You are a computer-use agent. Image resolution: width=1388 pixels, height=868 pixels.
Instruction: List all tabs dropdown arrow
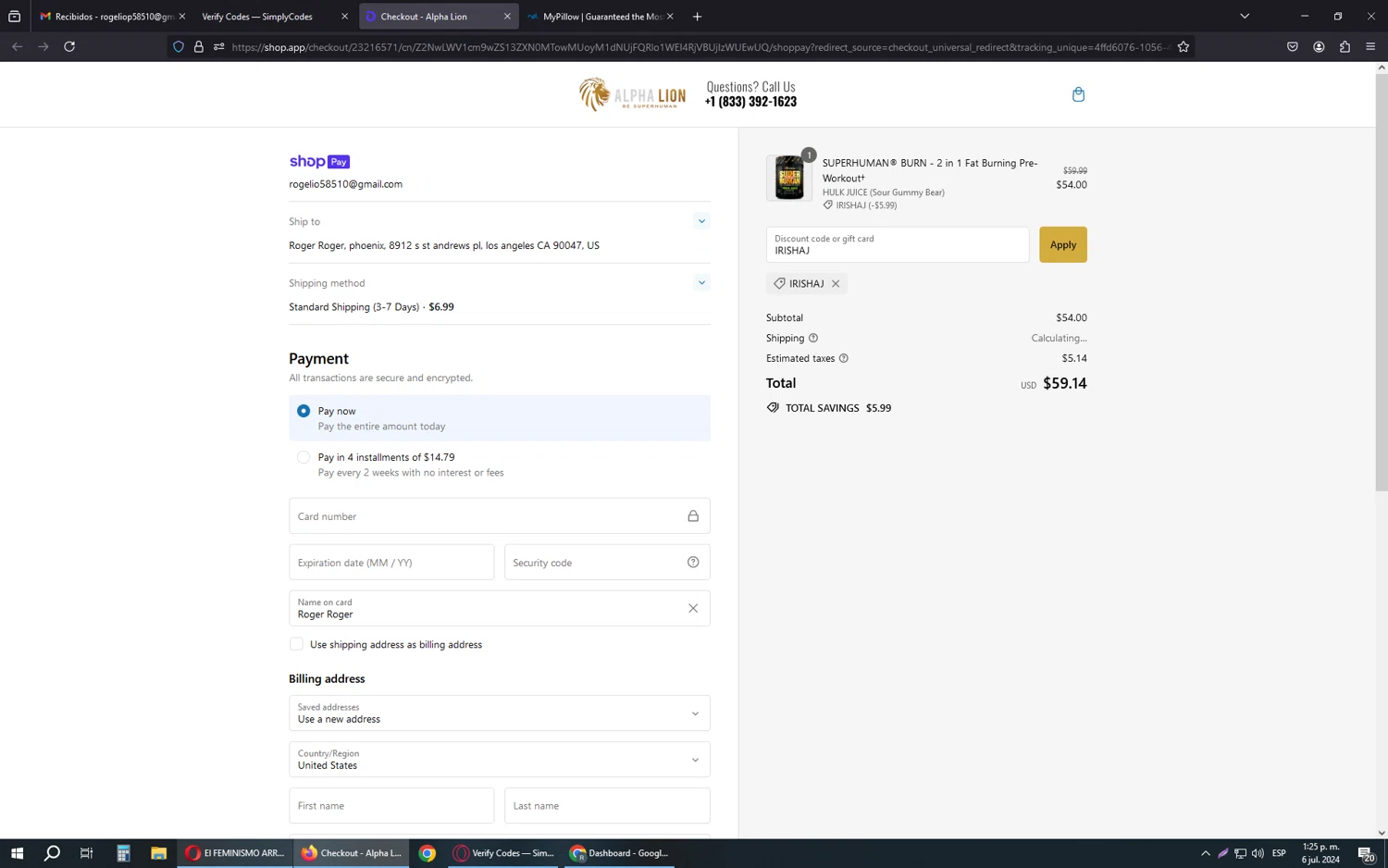[1245, 17]
